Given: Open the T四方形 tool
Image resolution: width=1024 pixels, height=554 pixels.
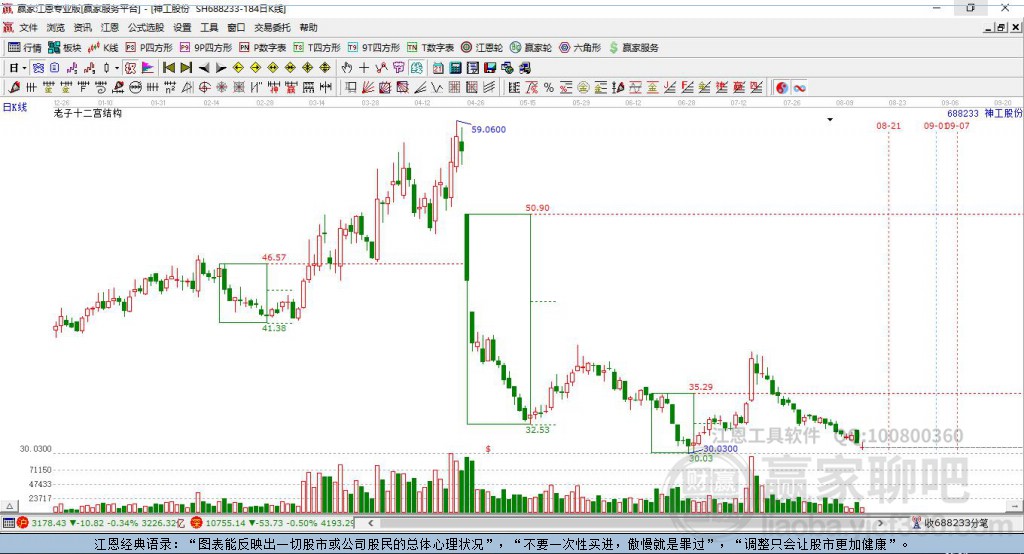Looking at the screenshot, I should 317,48.
